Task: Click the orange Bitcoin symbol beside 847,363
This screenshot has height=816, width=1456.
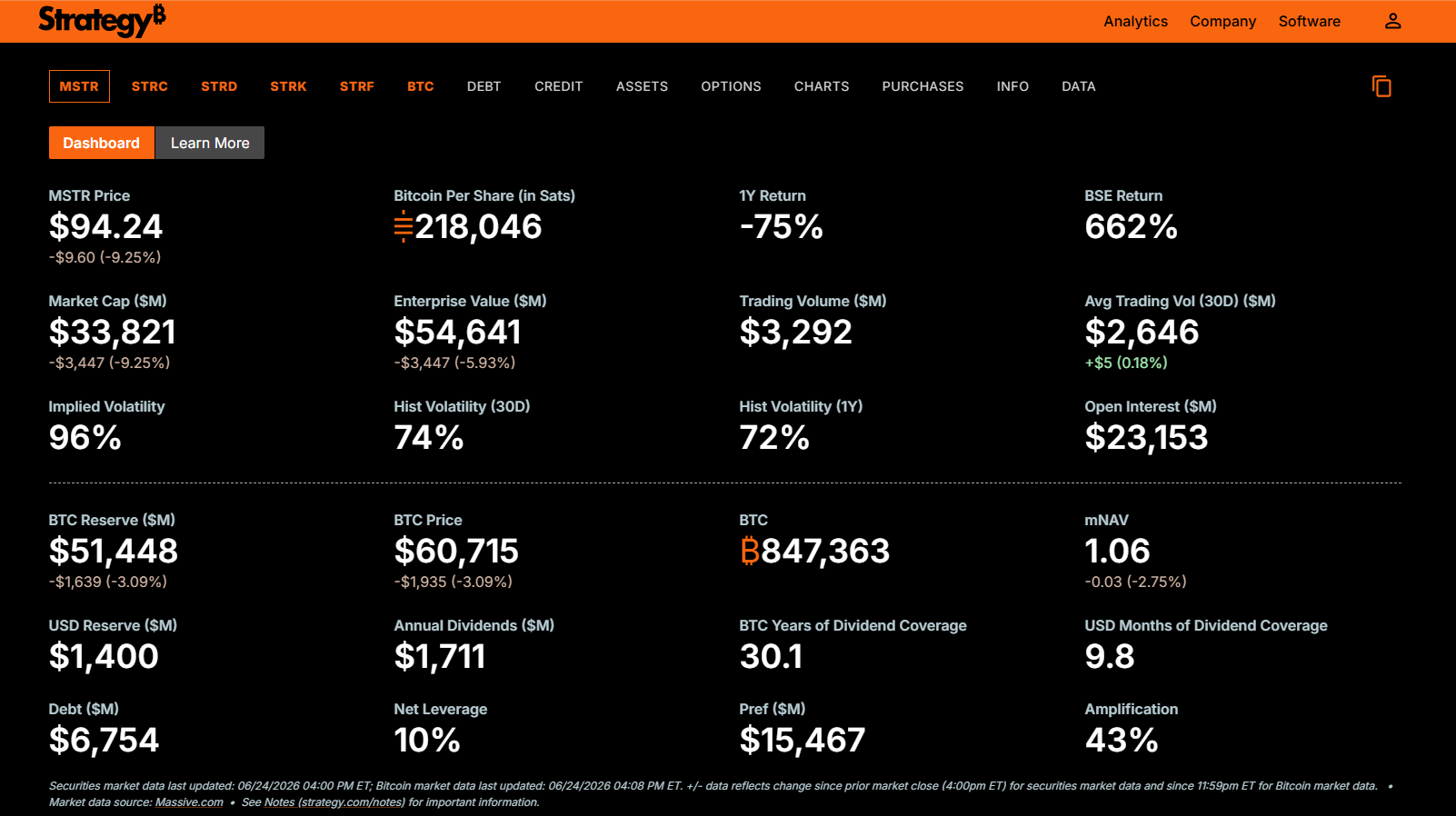Action: pyautogui.click(x=750, y=551)
